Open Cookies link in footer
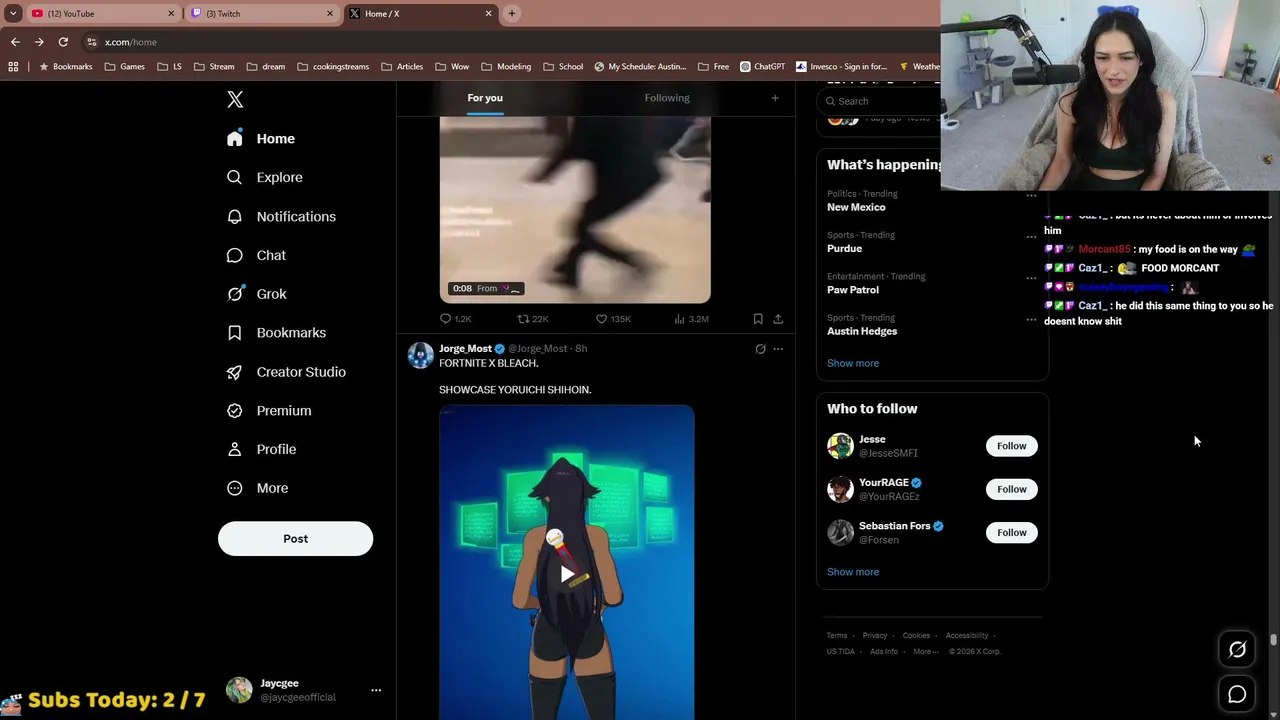The width and height of the screenshot is (1280, 720). [x=916, y=636]
